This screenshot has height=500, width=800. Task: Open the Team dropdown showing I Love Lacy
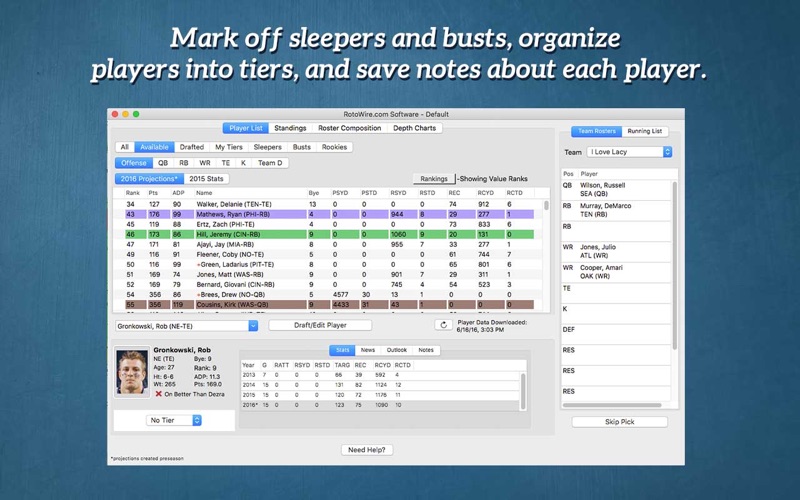coord(629,152)
